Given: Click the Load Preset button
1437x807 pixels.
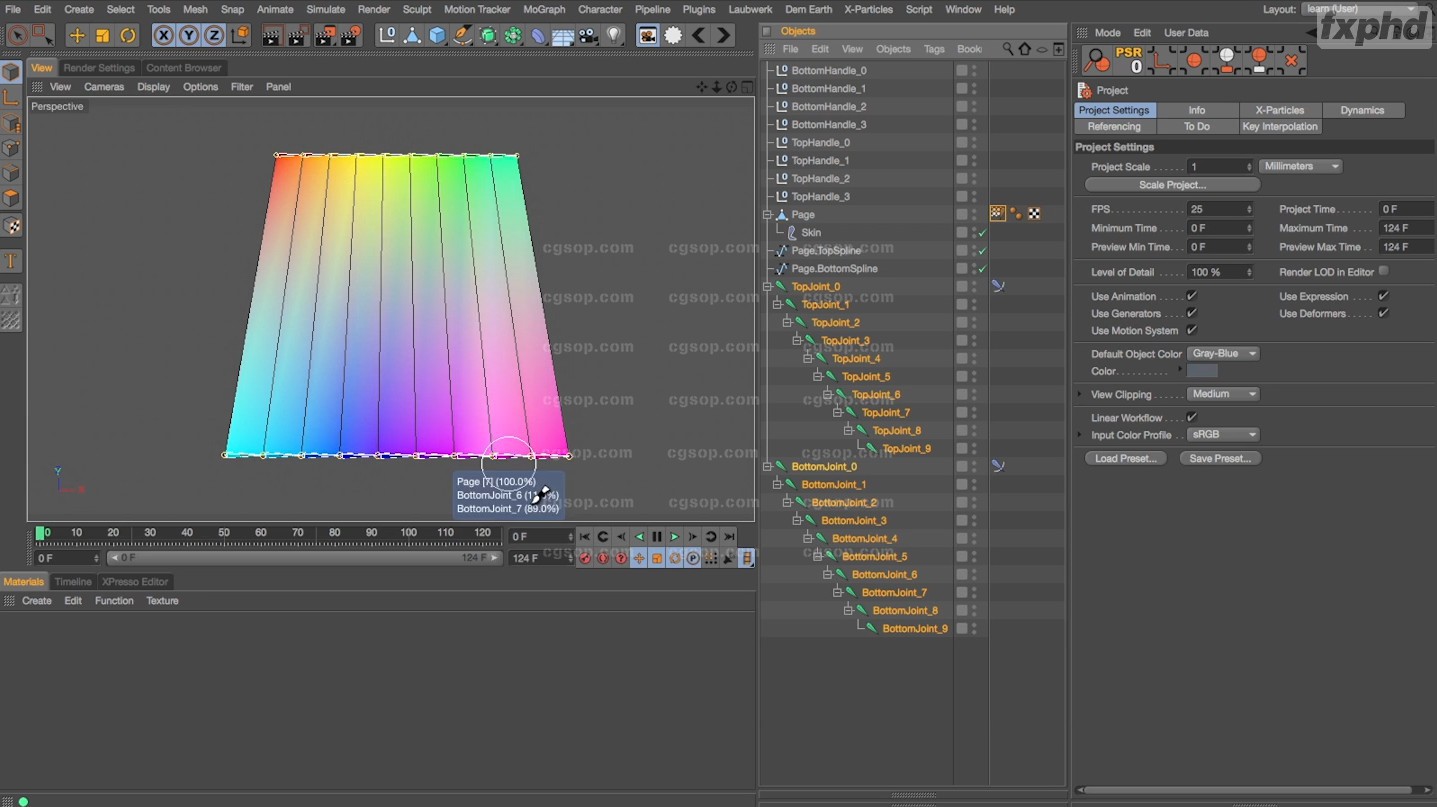Looking at the screenshot, I should pyautogui.click(x=1125, y=458).
